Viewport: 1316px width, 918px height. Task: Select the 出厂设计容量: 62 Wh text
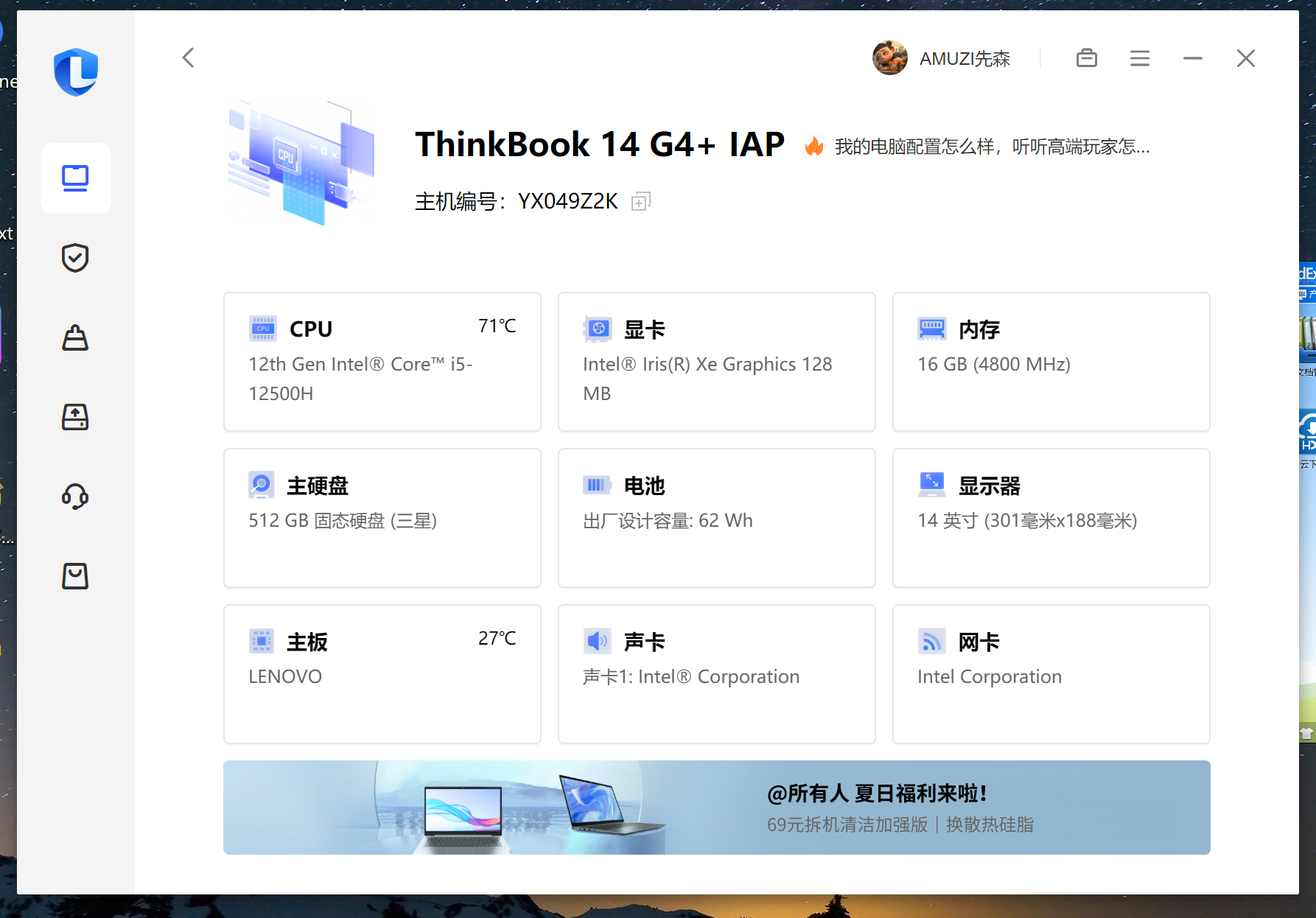coord(668,521)
